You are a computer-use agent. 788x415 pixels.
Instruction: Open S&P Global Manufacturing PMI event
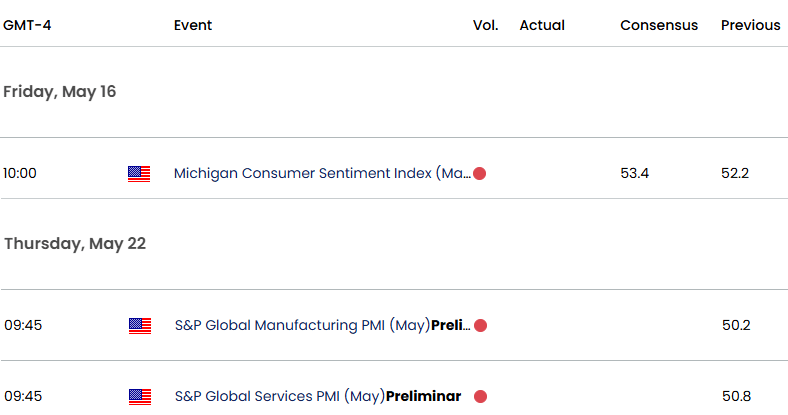click(323, 326)
